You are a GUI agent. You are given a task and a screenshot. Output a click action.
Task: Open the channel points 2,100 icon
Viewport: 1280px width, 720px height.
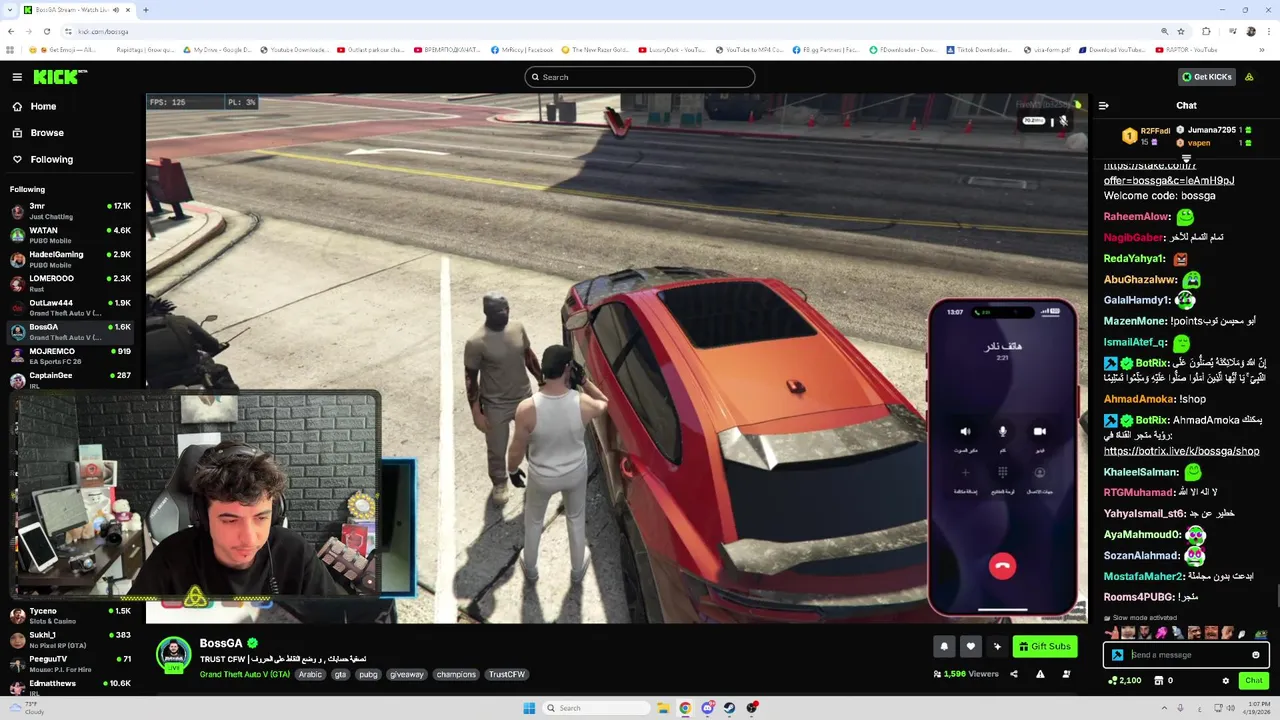tap(1125, 681)
